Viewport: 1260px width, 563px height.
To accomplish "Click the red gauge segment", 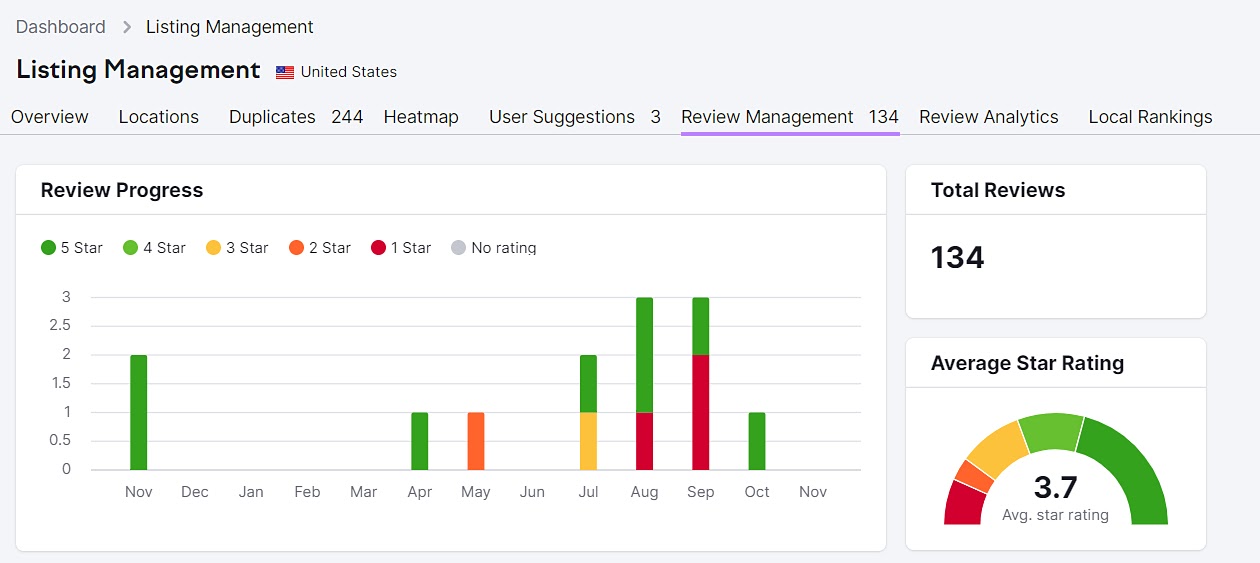I will tap(963, 504).
